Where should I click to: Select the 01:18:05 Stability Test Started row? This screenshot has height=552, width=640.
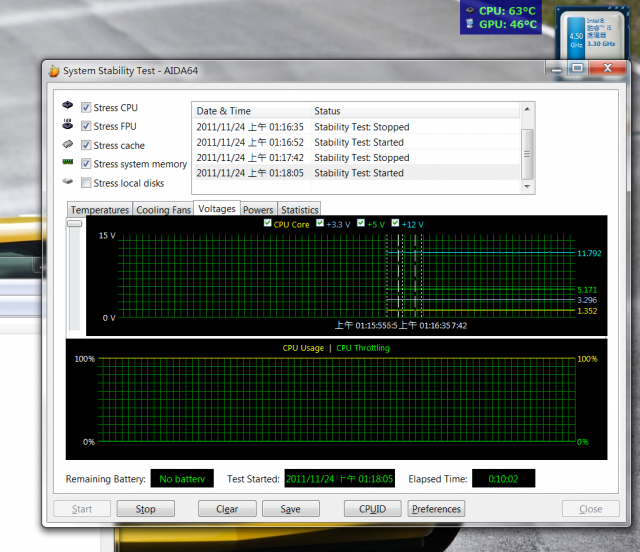[x=356, y=173]
